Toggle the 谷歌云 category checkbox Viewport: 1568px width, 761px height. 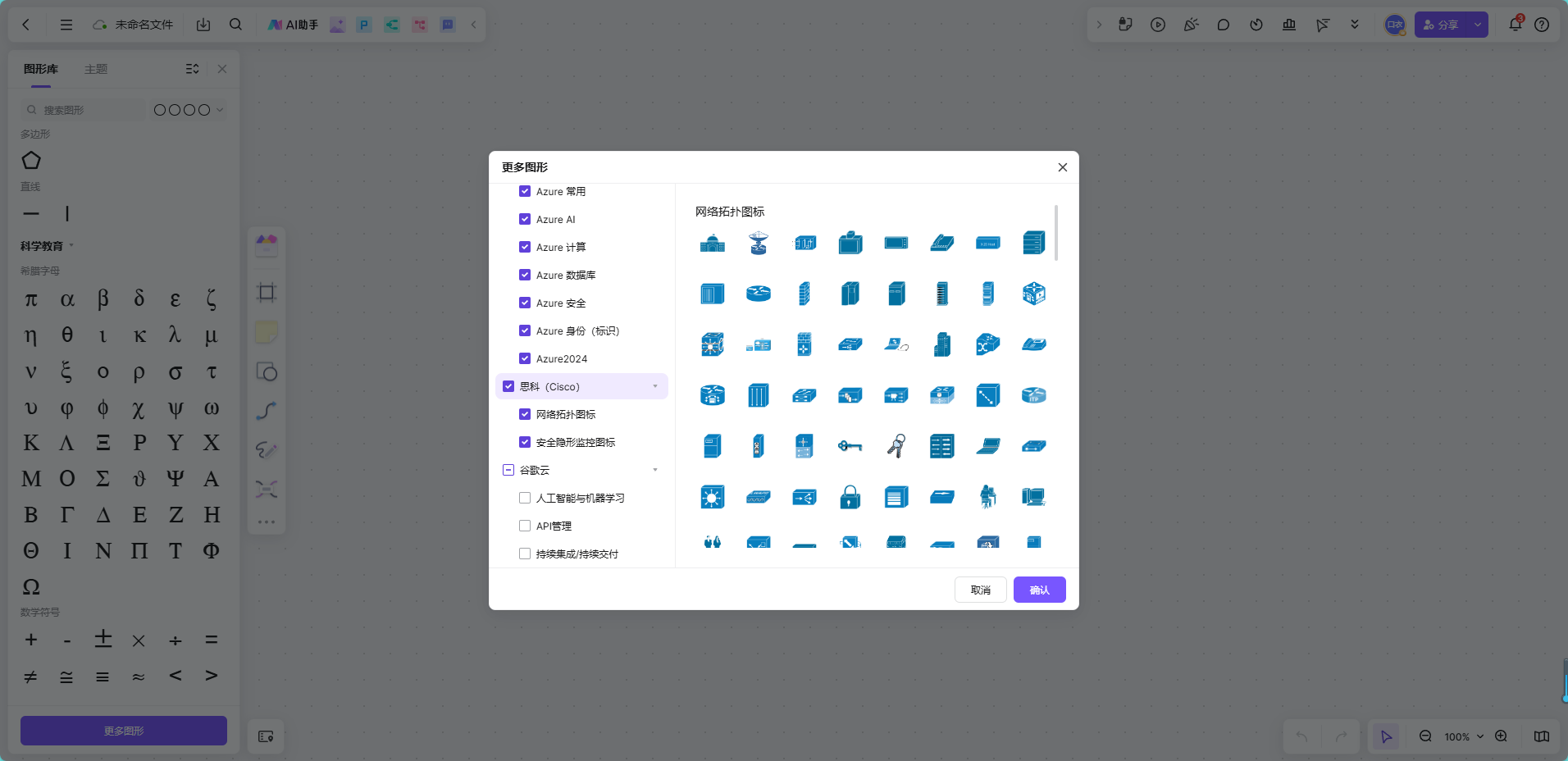tap(508, 470)
